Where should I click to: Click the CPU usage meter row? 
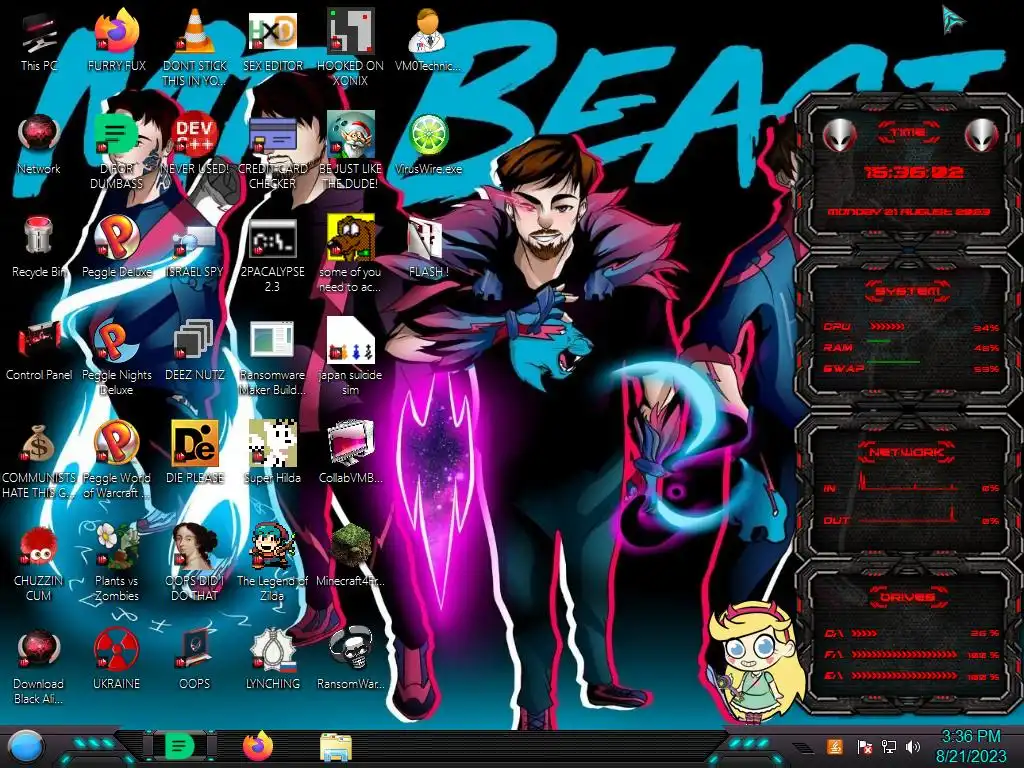point(910,327)
